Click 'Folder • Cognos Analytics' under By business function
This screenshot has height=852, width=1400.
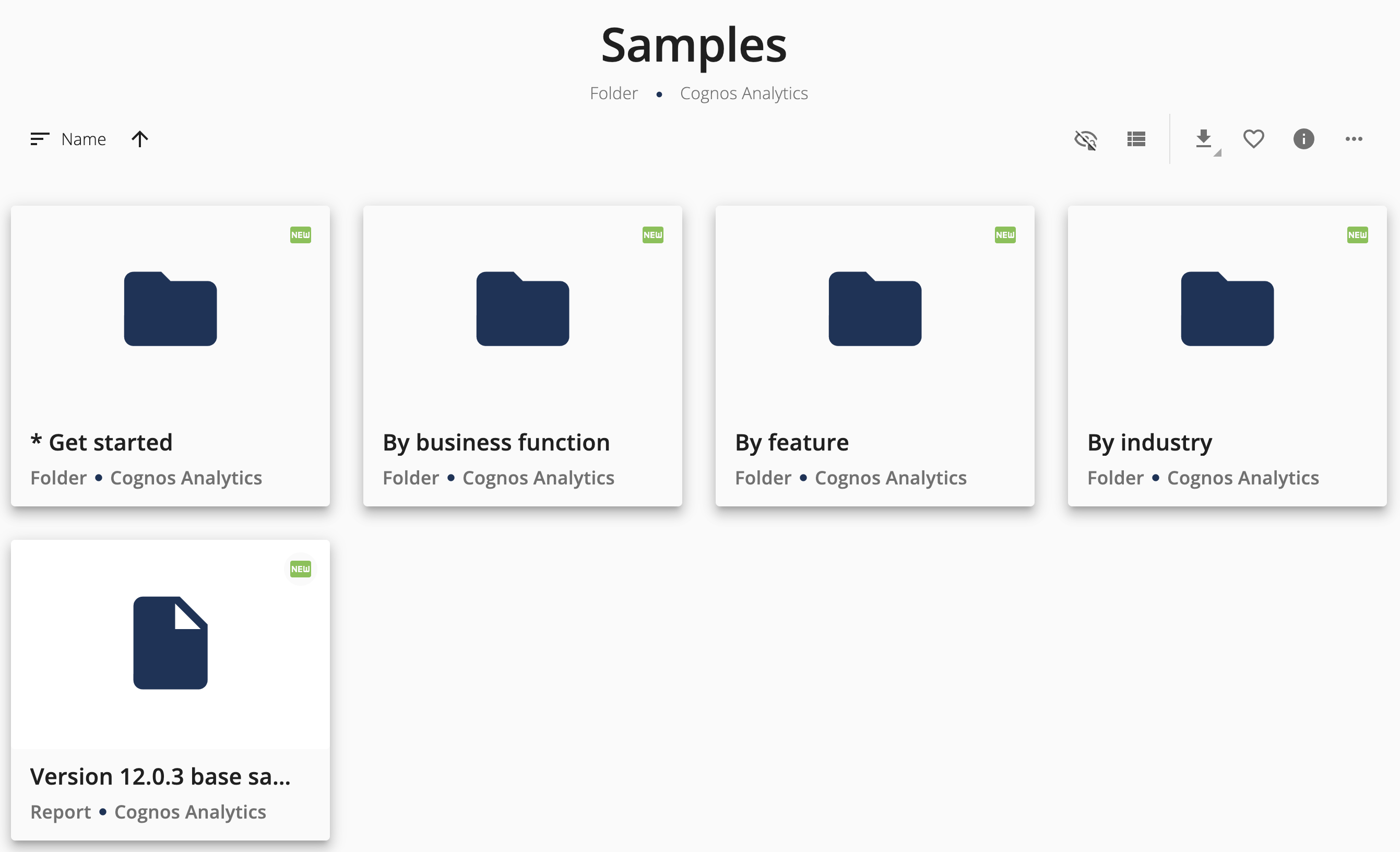[499, 478]
